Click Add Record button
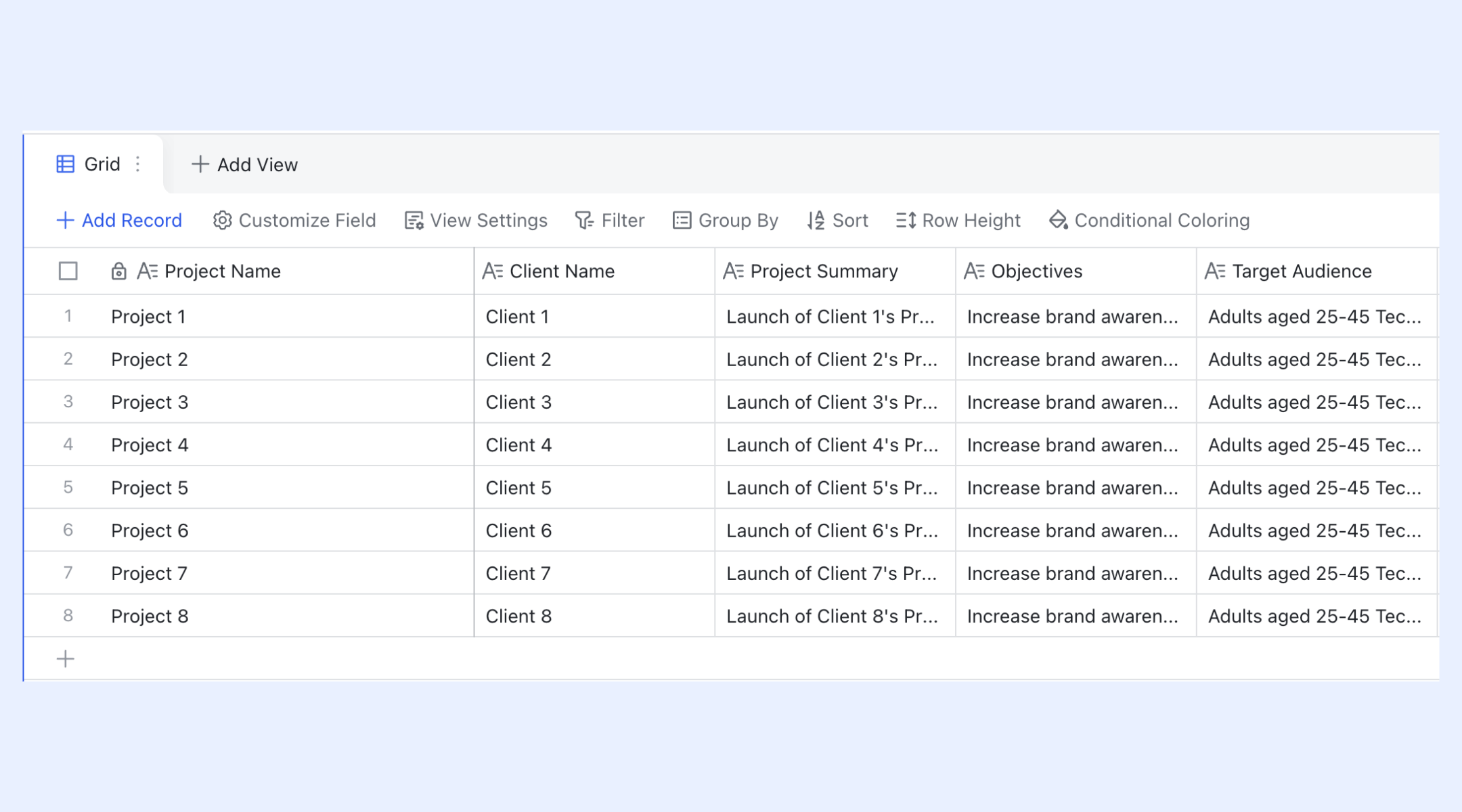Image resolution: width=1462 pixels, height=812 pixels. click(119, 221)
